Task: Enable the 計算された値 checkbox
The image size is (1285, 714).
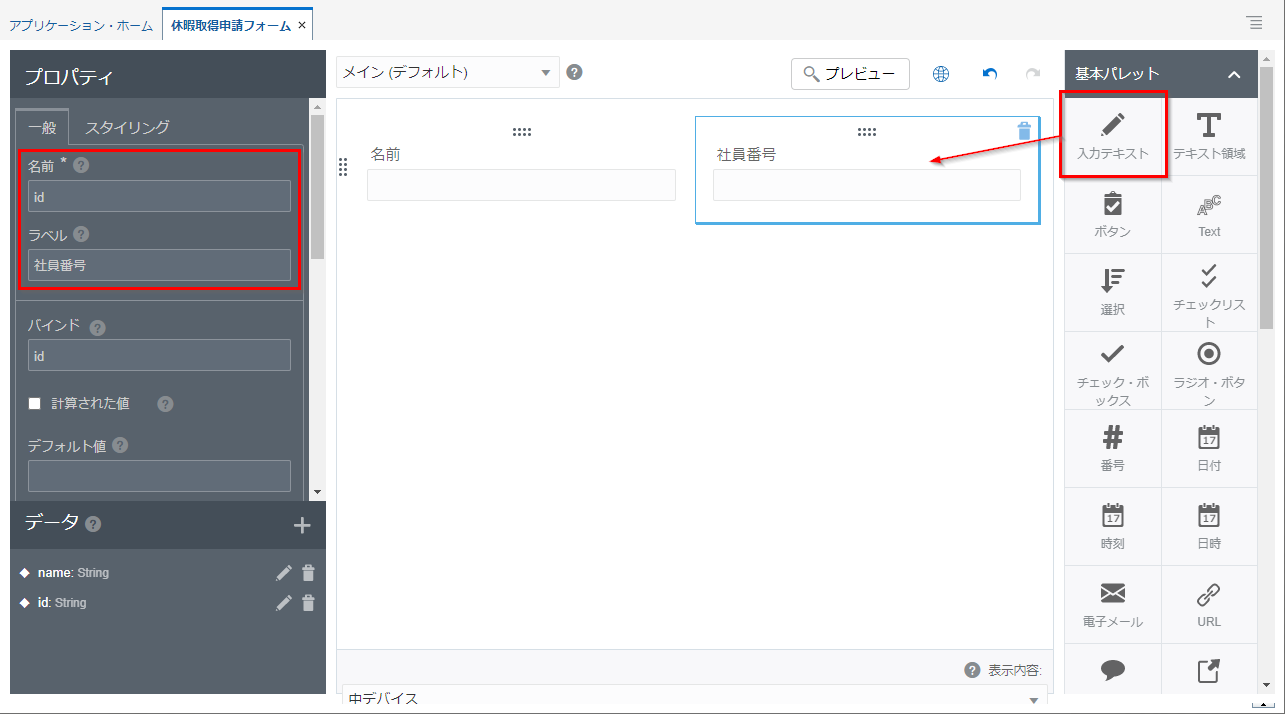Action: pyautogui.click(x=35, y=404)
